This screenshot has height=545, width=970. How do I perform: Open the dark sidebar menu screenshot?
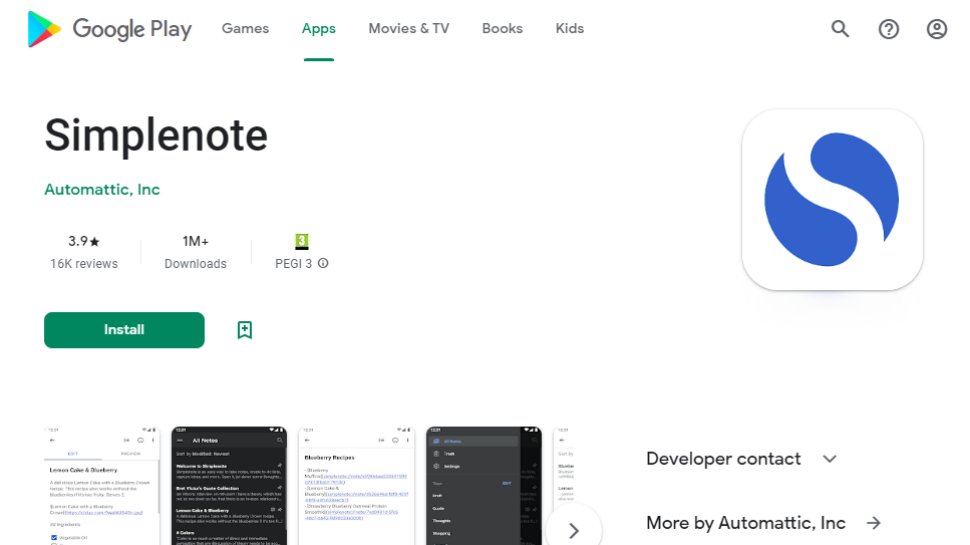[484, 486]
